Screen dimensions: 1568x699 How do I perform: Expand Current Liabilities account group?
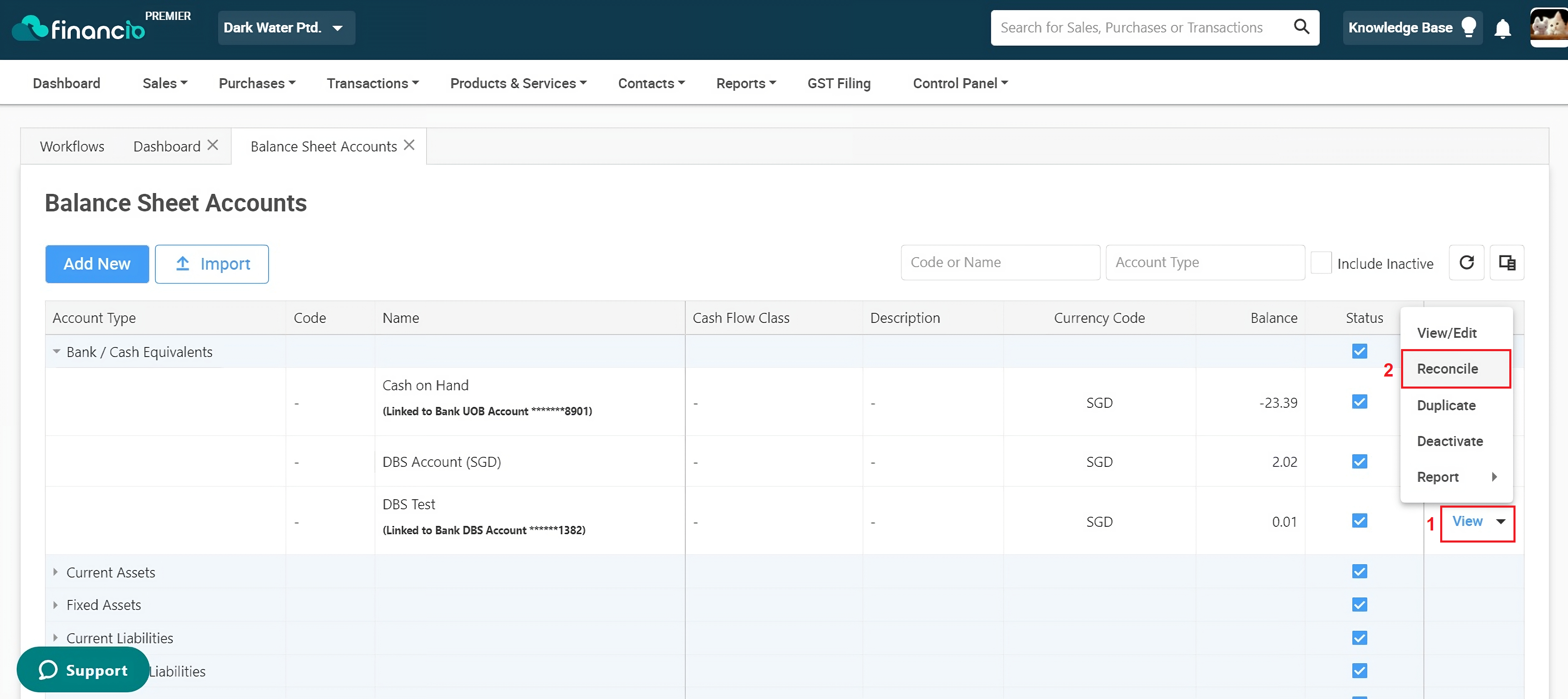click(x=56, y=638)
